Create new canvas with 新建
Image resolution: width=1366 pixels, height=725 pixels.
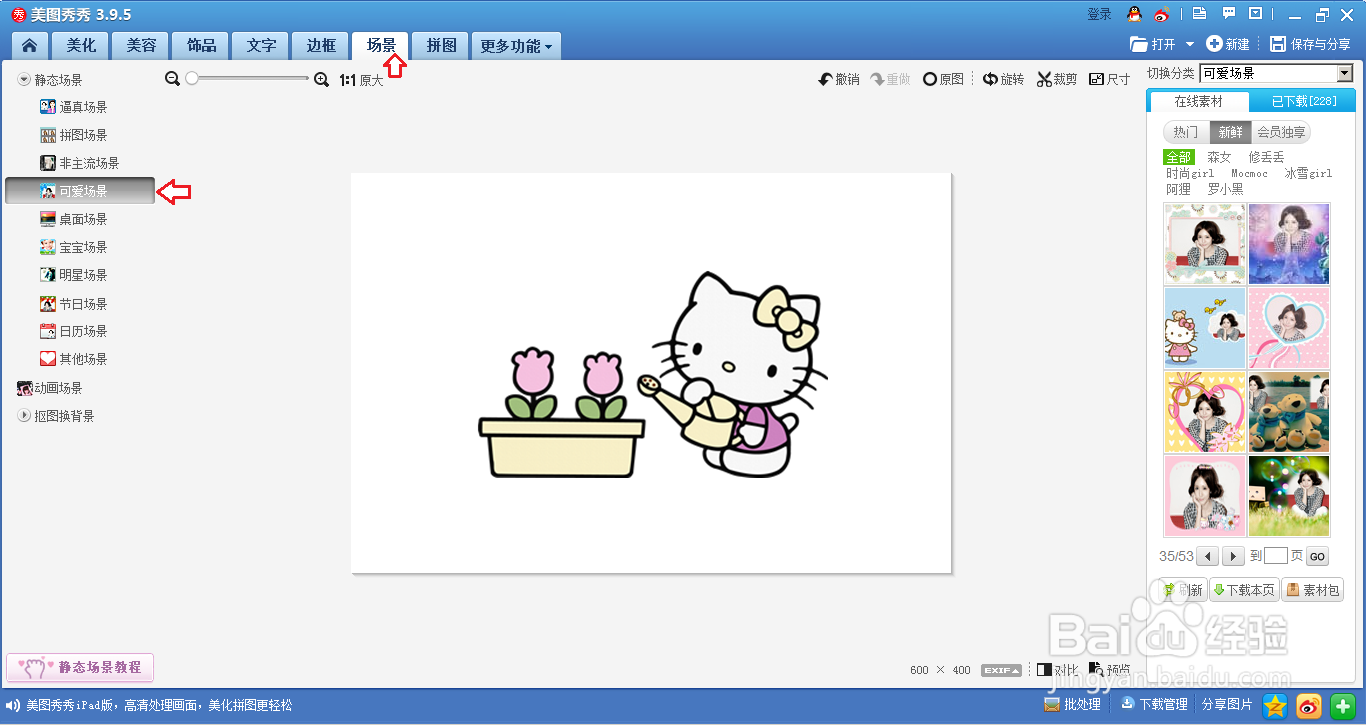tap(1228, 44)
